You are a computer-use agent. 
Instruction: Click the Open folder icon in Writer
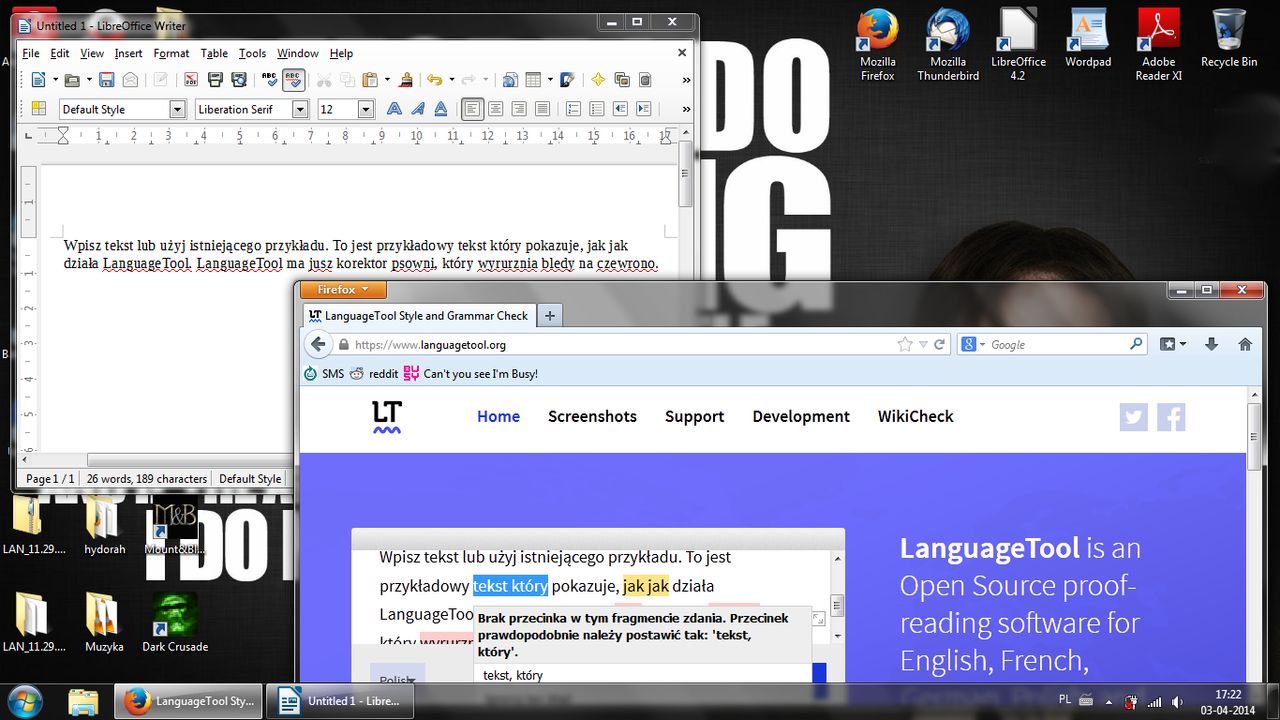[71, 80]
